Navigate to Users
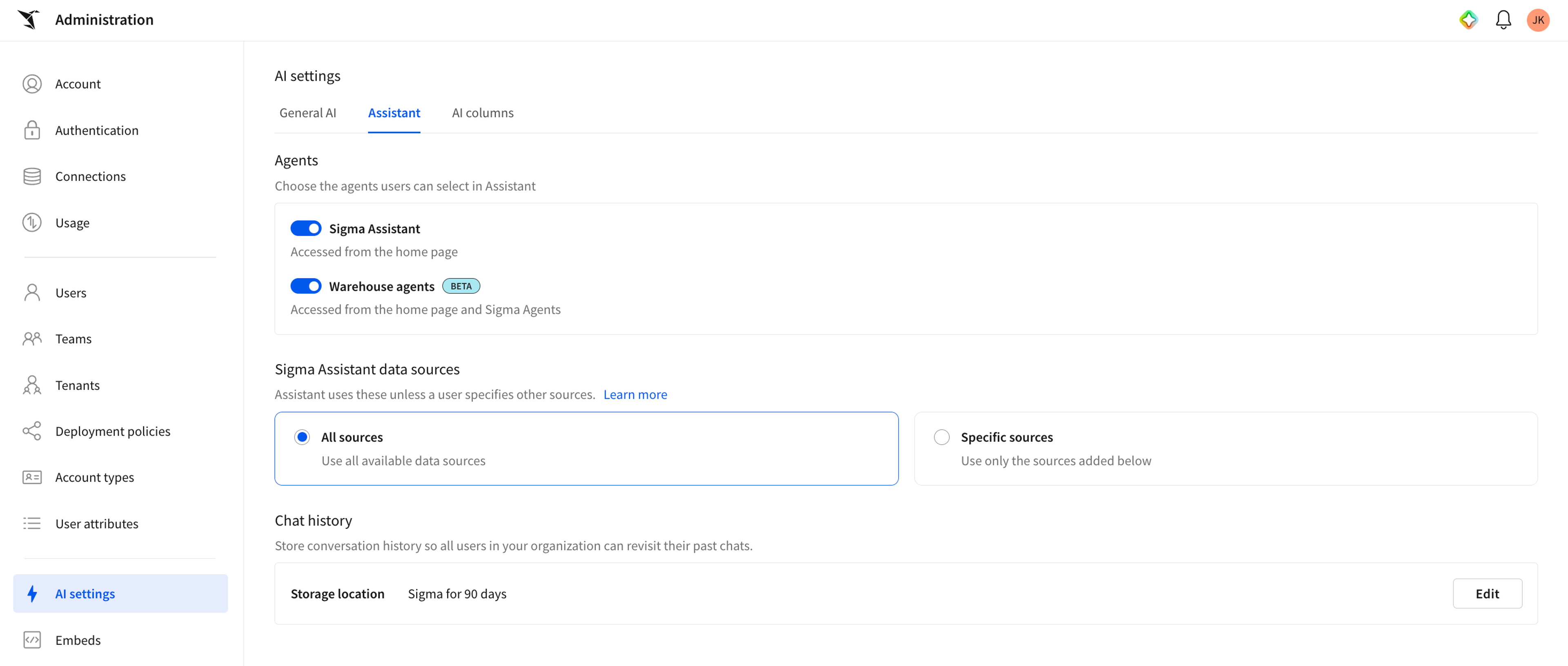The height and width of the screenshot is (666, 1568). coord(120,292)
